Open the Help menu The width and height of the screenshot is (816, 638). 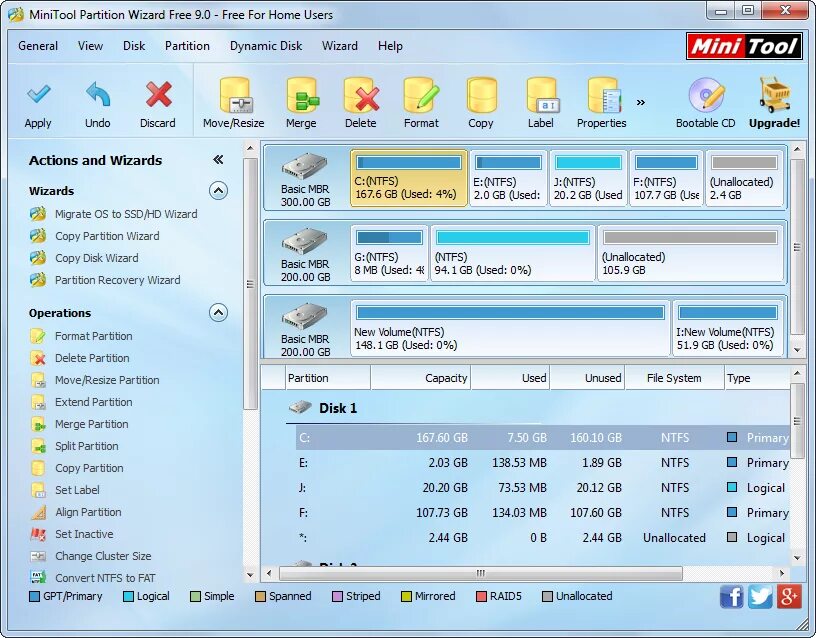390,46
